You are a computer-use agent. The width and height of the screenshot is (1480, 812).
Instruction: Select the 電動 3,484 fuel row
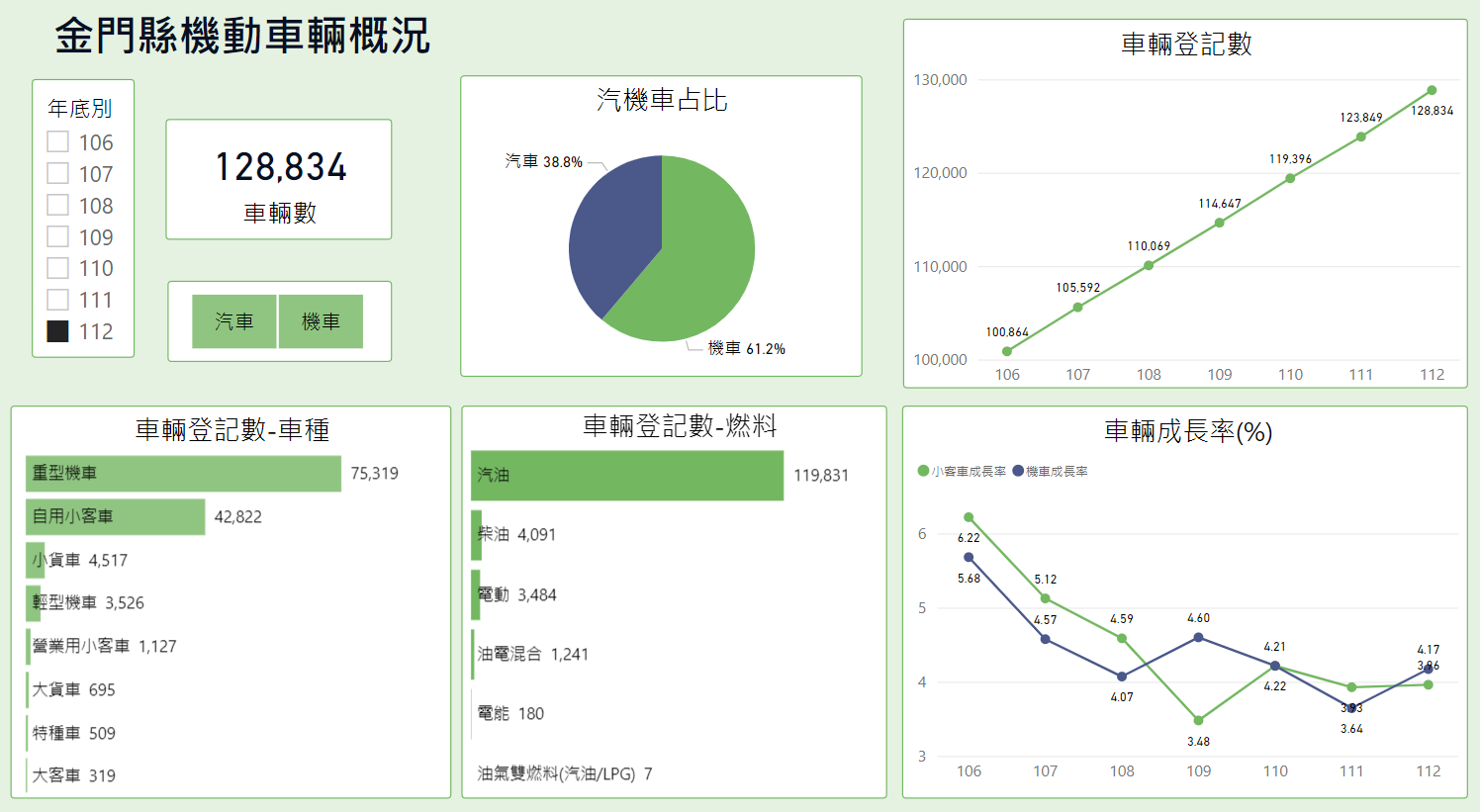click(515, 594)
